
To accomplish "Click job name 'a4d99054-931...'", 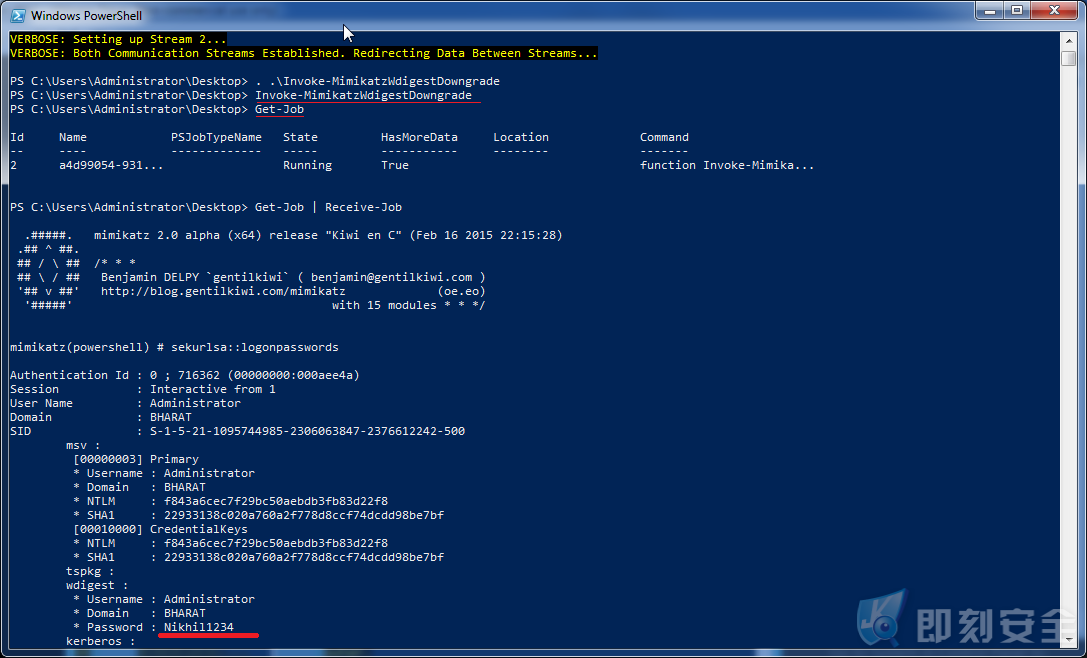I will pyautogui.click(x=111, y=165).
